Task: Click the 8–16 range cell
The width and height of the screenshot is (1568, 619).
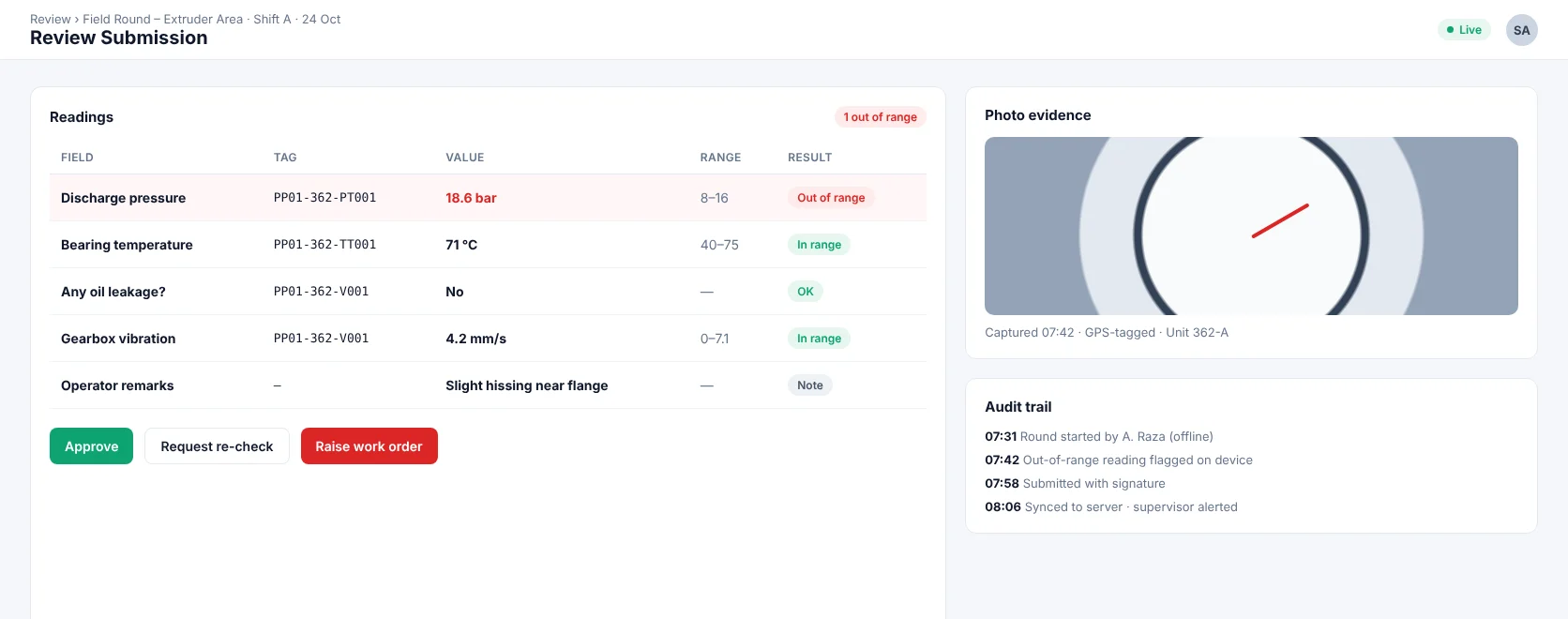Action: [714, 198]
